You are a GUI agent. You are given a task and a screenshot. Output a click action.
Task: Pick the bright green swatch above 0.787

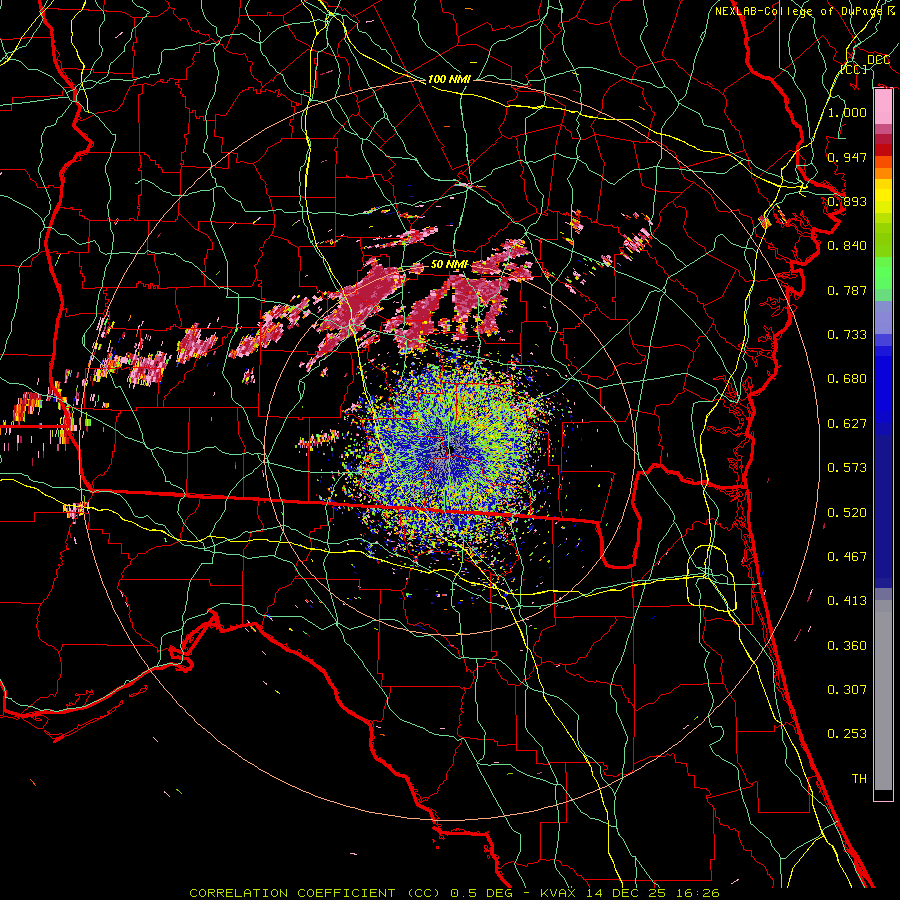(883, 273)
